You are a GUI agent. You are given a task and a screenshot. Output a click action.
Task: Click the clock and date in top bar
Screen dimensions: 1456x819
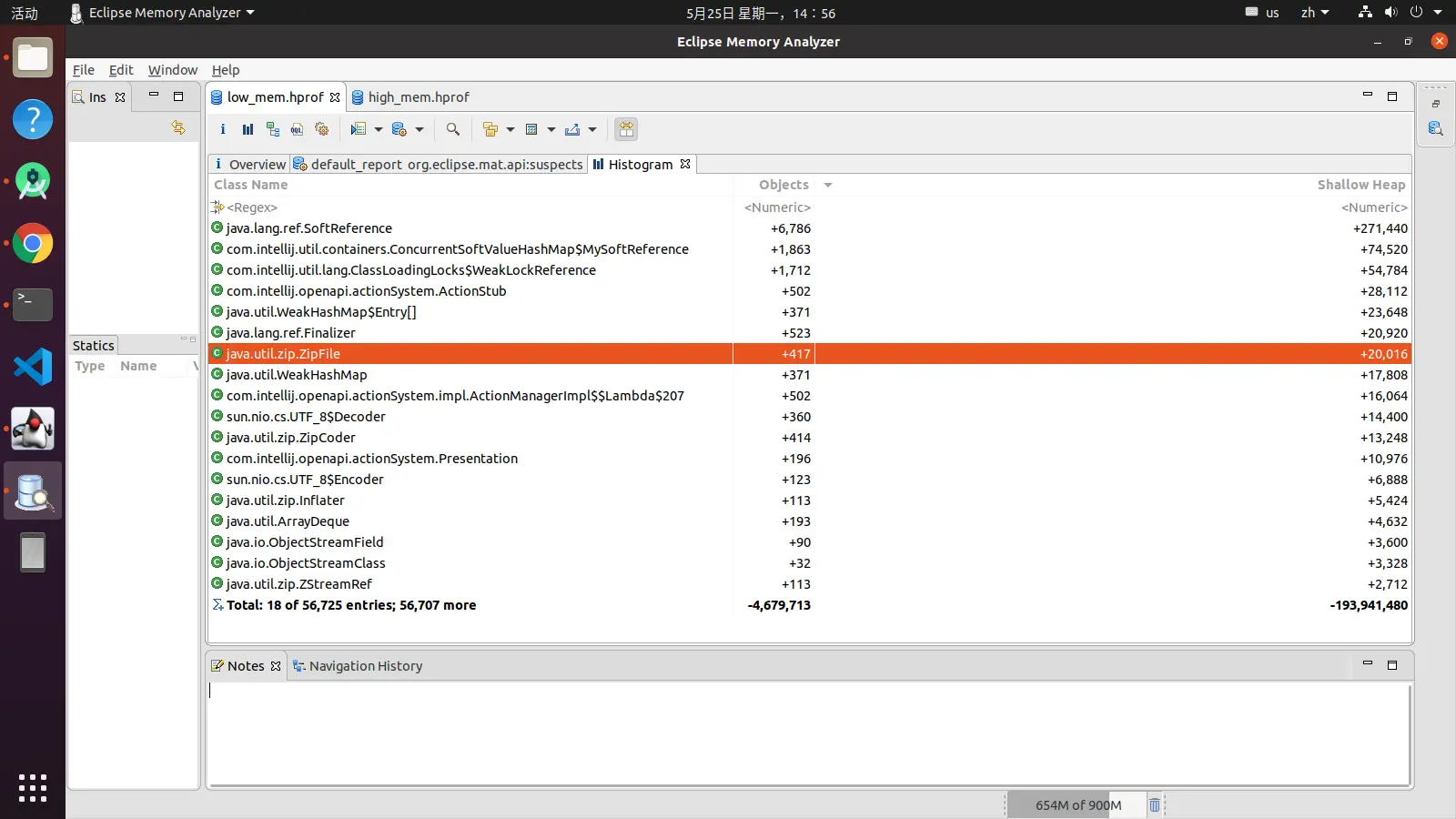point(761,13)
